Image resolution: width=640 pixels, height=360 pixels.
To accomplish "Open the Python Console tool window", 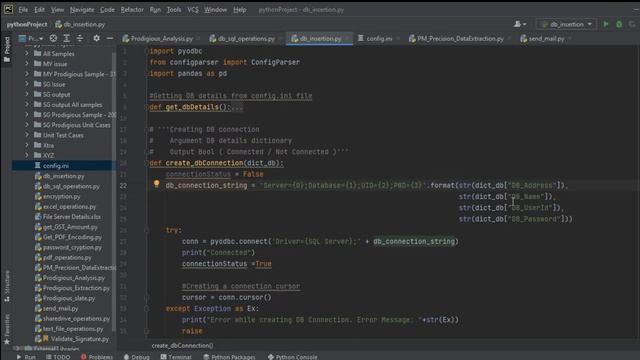I will 293,357.
